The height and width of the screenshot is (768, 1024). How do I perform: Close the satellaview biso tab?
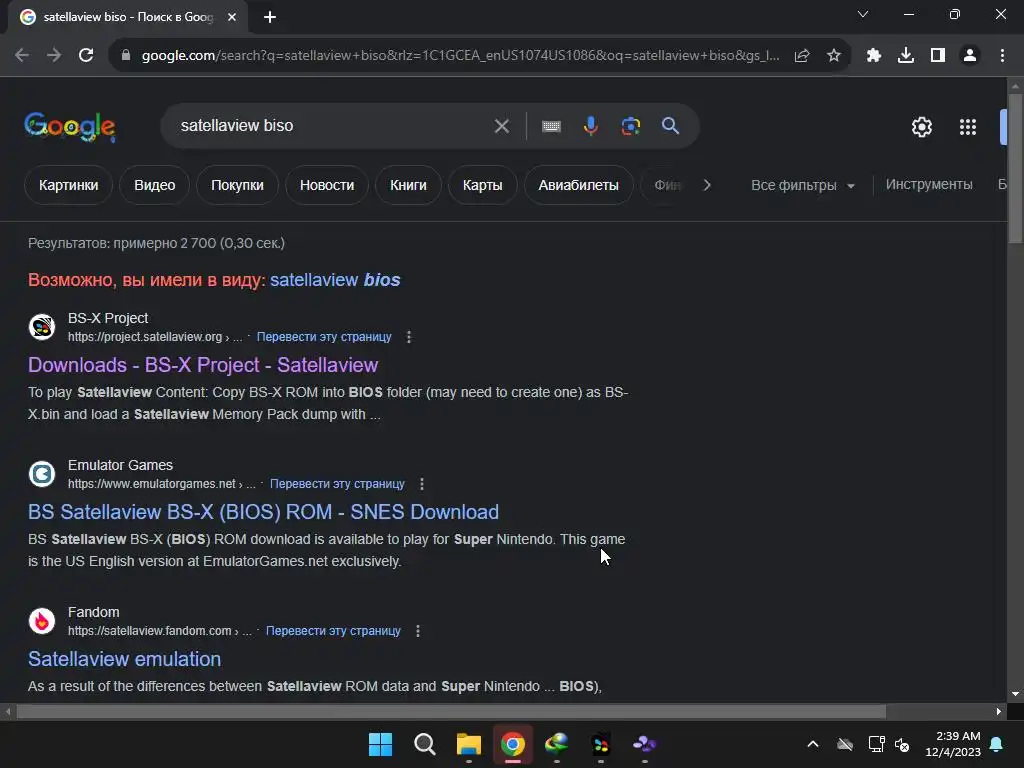232,17
